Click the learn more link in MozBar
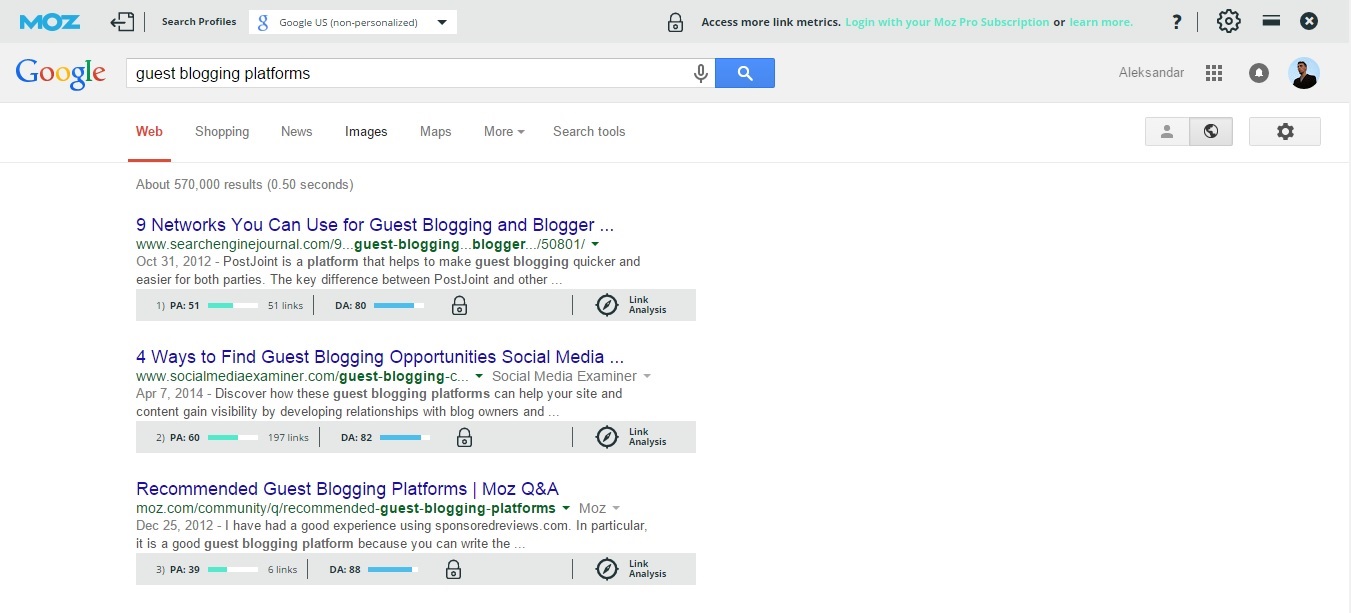This screenshot has height=613, width=1351. point(1101,22)
